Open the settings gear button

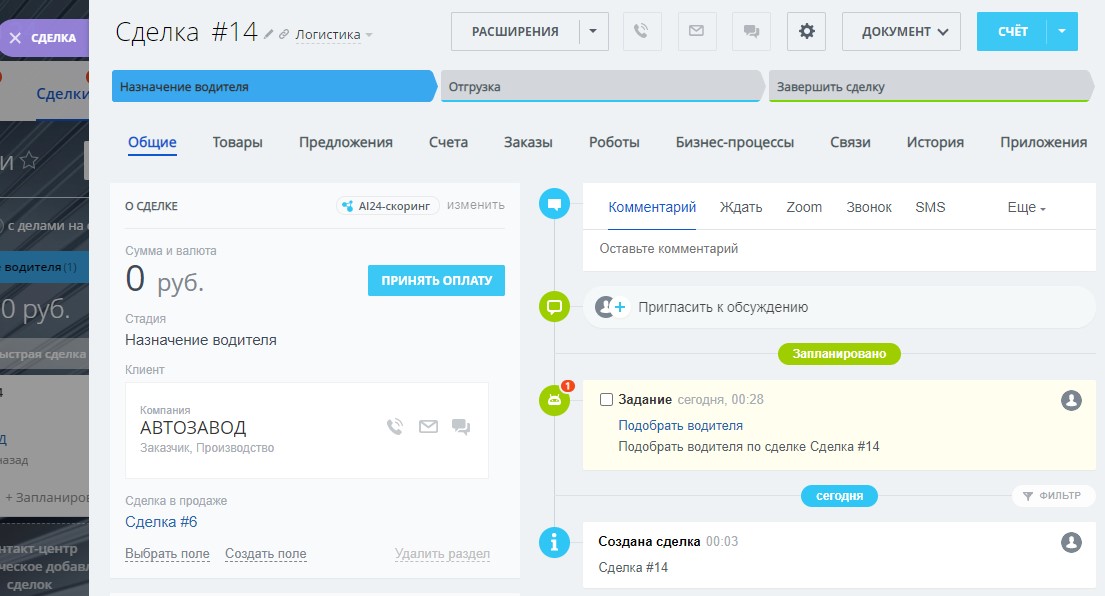806,31
